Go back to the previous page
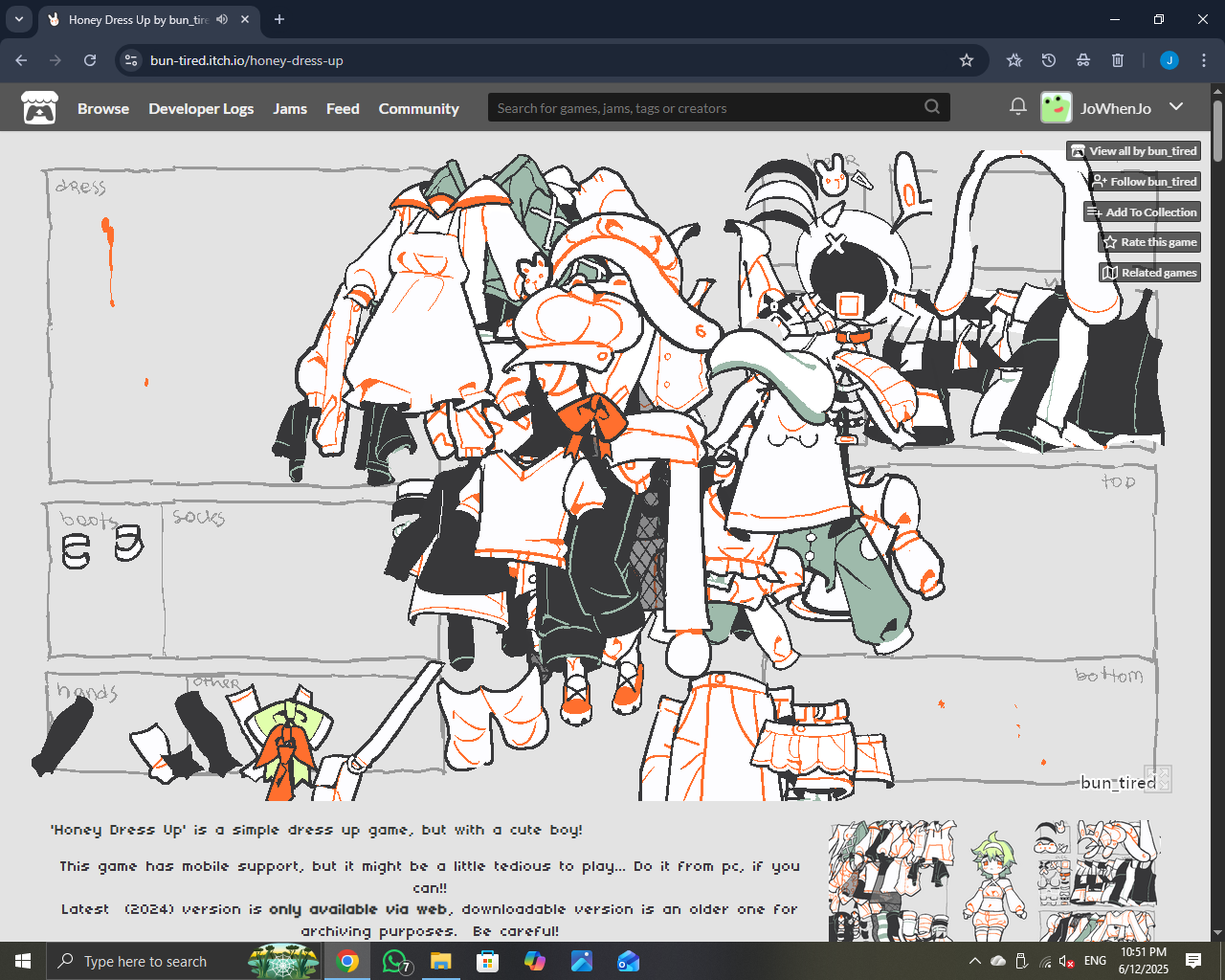1225x980 pixels. pos(21,60)
